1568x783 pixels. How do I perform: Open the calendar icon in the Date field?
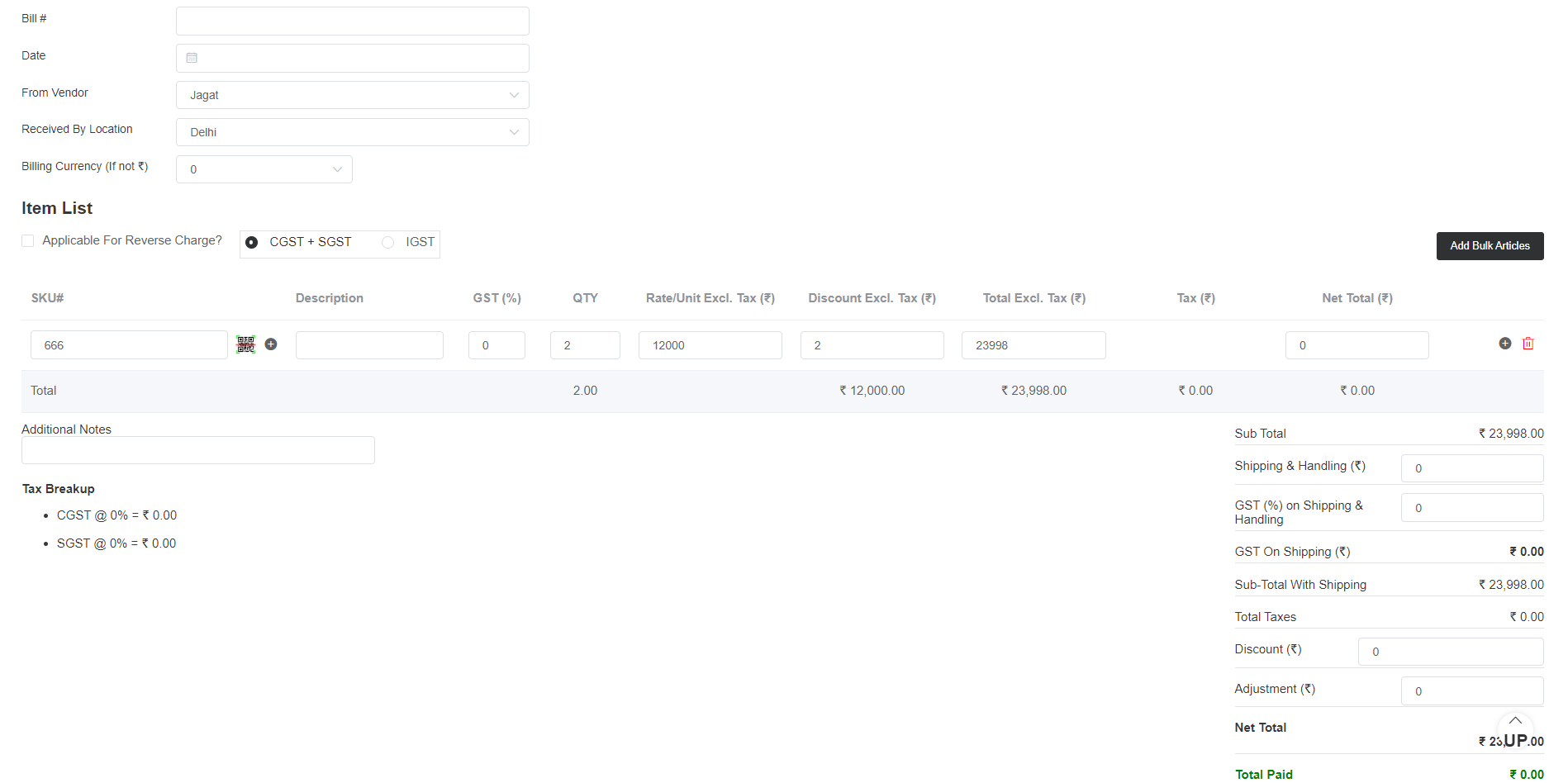pos(192,58)
